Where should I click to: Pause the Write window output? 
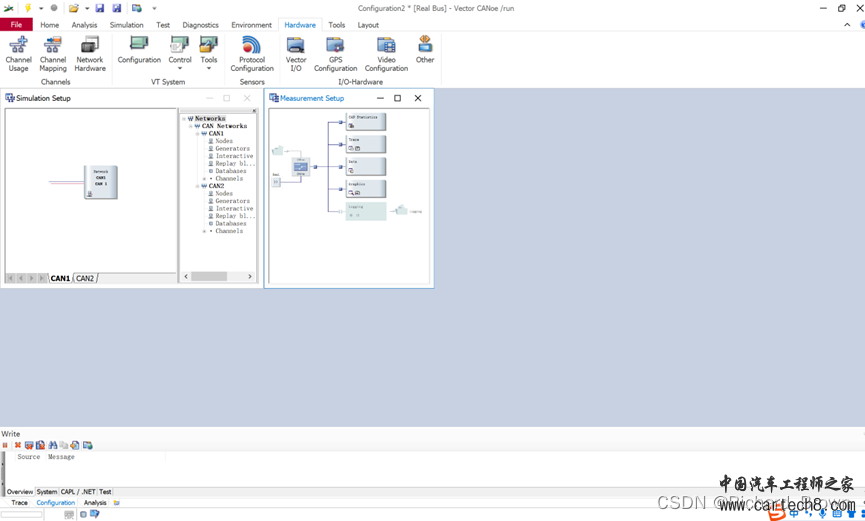5,445
